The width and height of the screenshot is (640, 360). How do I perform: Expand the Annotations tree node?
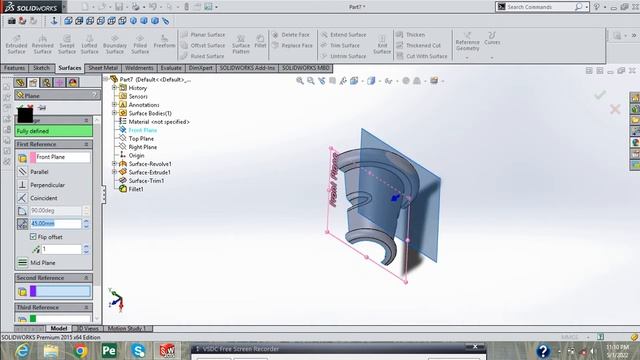115,104
